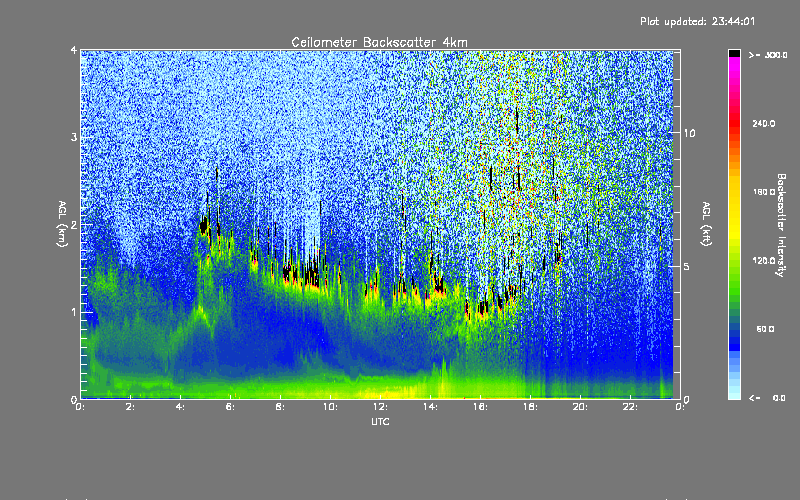
Task: Click the '10:' UTC tick label
Action: 330,407
